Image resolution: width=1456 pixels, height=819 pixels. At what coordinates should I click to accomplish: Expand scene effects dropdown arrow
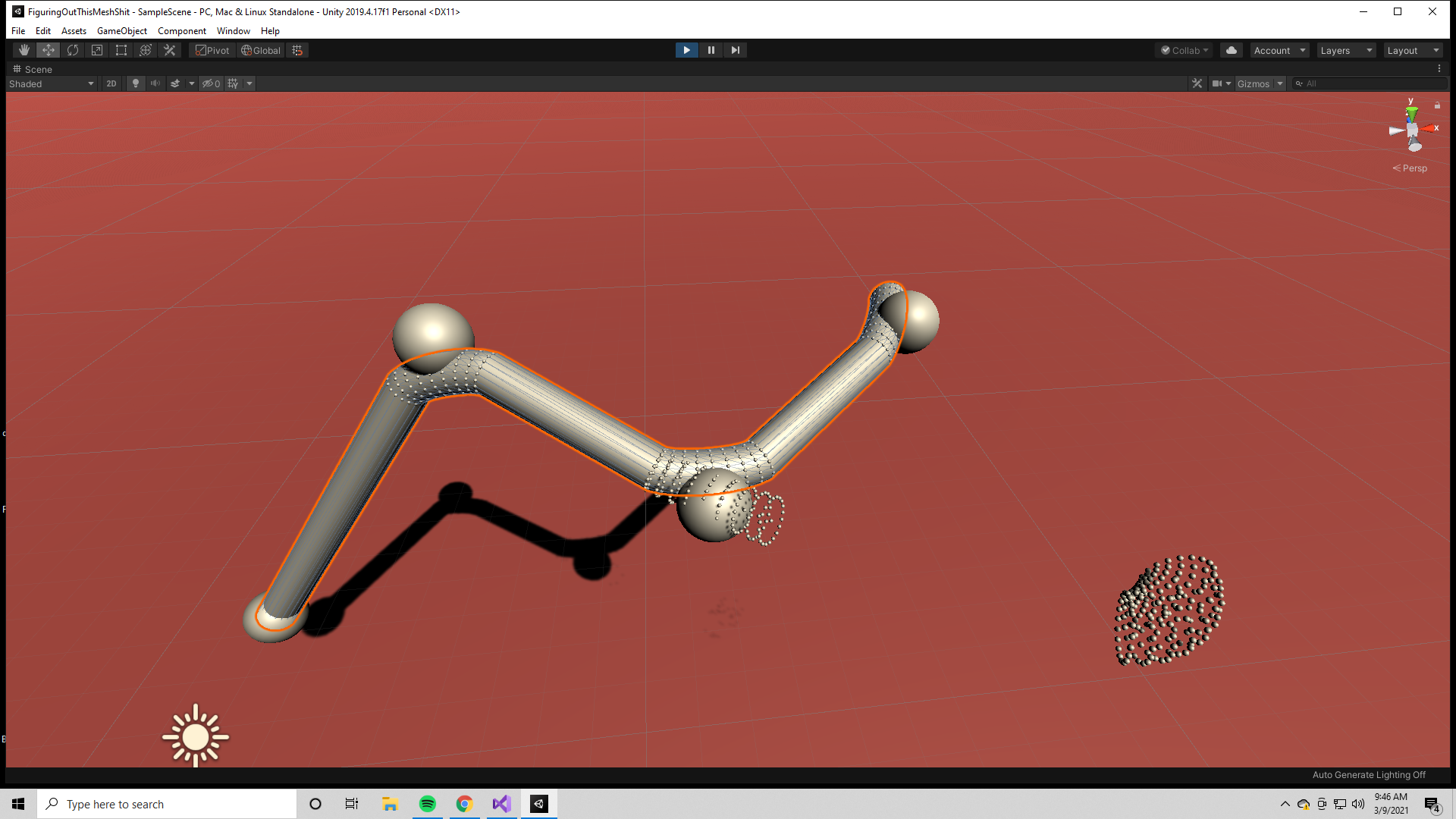click(192, 83)
